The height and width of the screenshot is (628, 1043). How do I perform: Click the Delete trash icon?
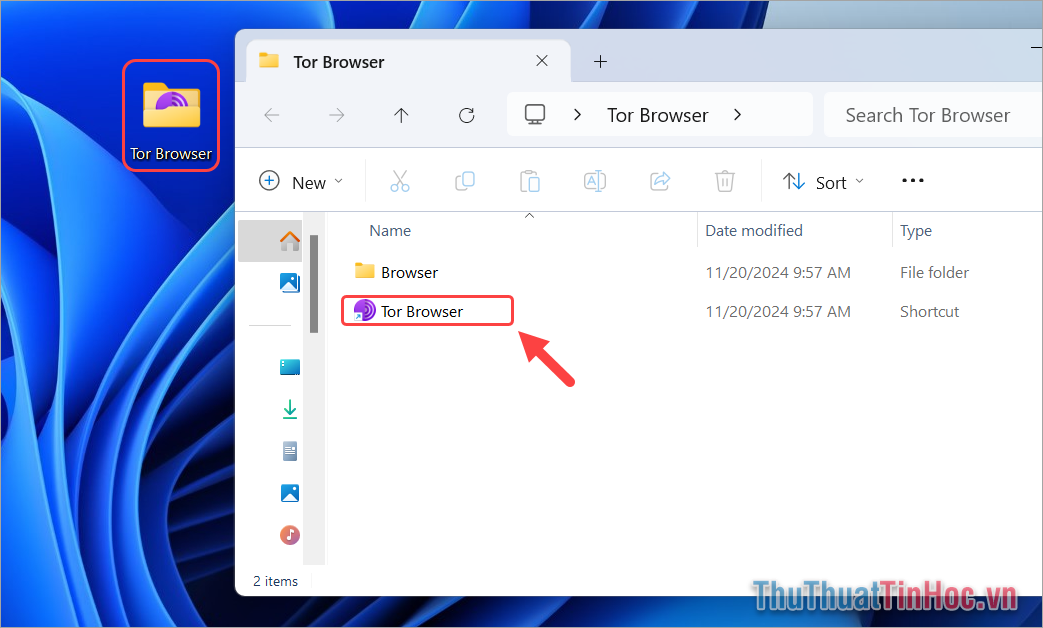[x=724, y=181]
